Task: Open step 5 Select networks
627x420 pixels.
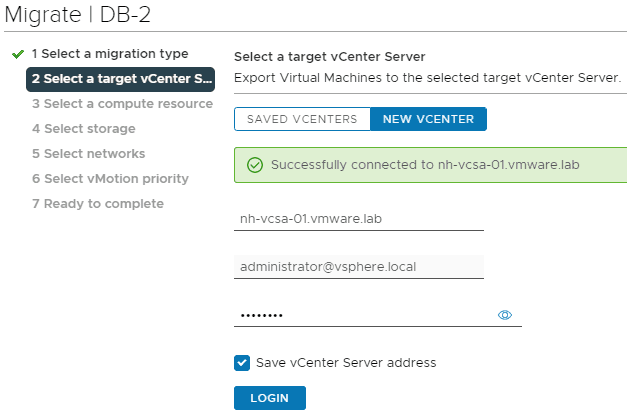Action: point(88,154)
